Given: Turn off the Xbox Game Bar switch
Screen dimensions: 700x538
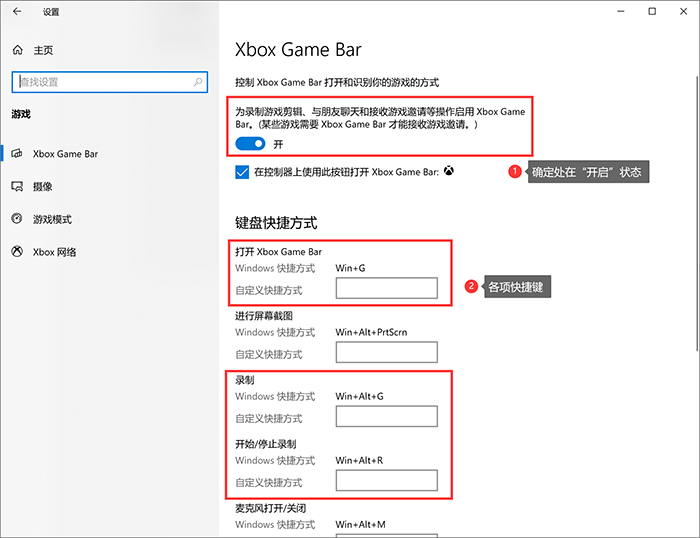Looking at the screenshot, I should click(x=250, y=144).
